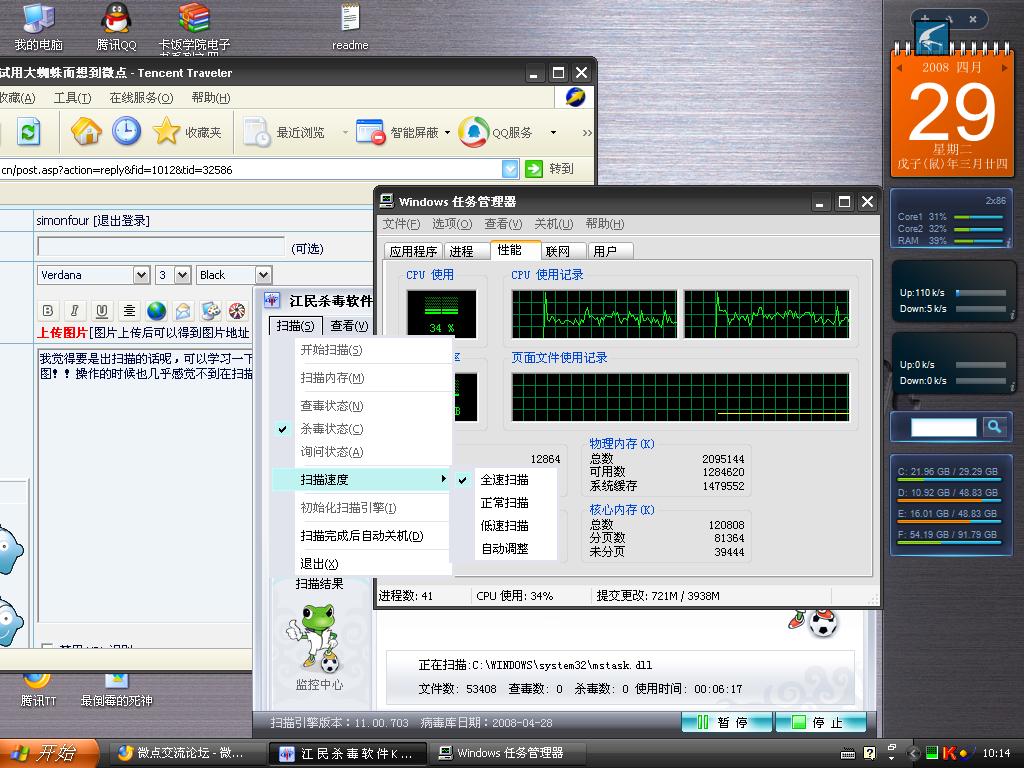Open QQ服务 toolbar icon
Viewport: 1024px width, 768px height.
click(x=495, y=132)
